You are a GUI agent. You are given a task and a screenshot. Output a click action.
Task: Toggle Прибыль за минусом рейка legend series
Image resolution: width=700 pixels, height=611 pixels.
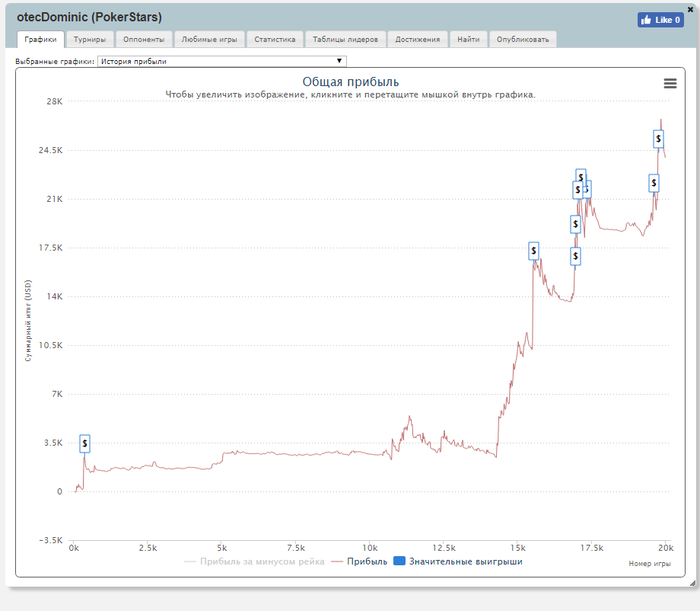pyautogui.click(x=254, y=561)
